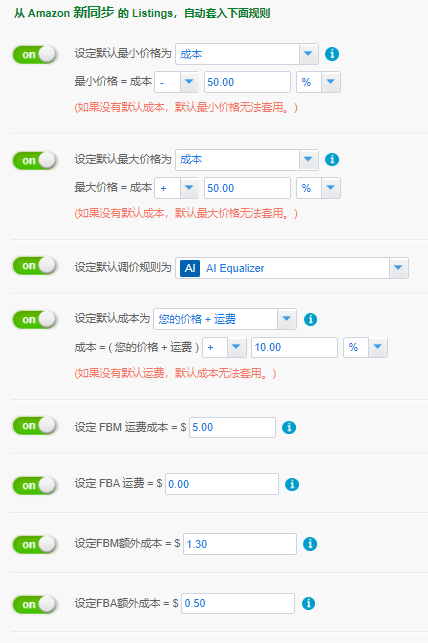
Task: Show info for FBM shipping cost
Action: point(289,427)
